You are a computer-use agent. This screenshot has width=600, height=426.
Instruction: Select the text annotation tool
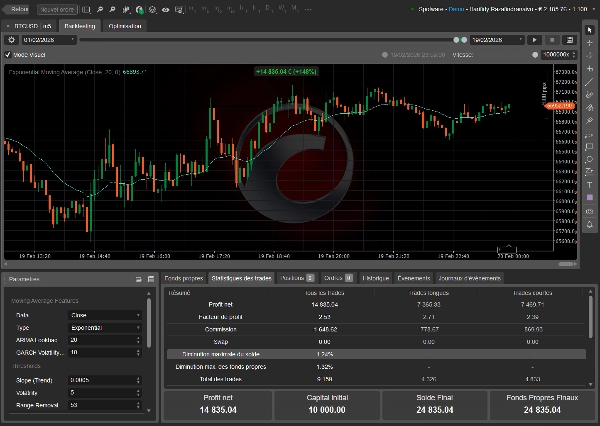point(590,185)
